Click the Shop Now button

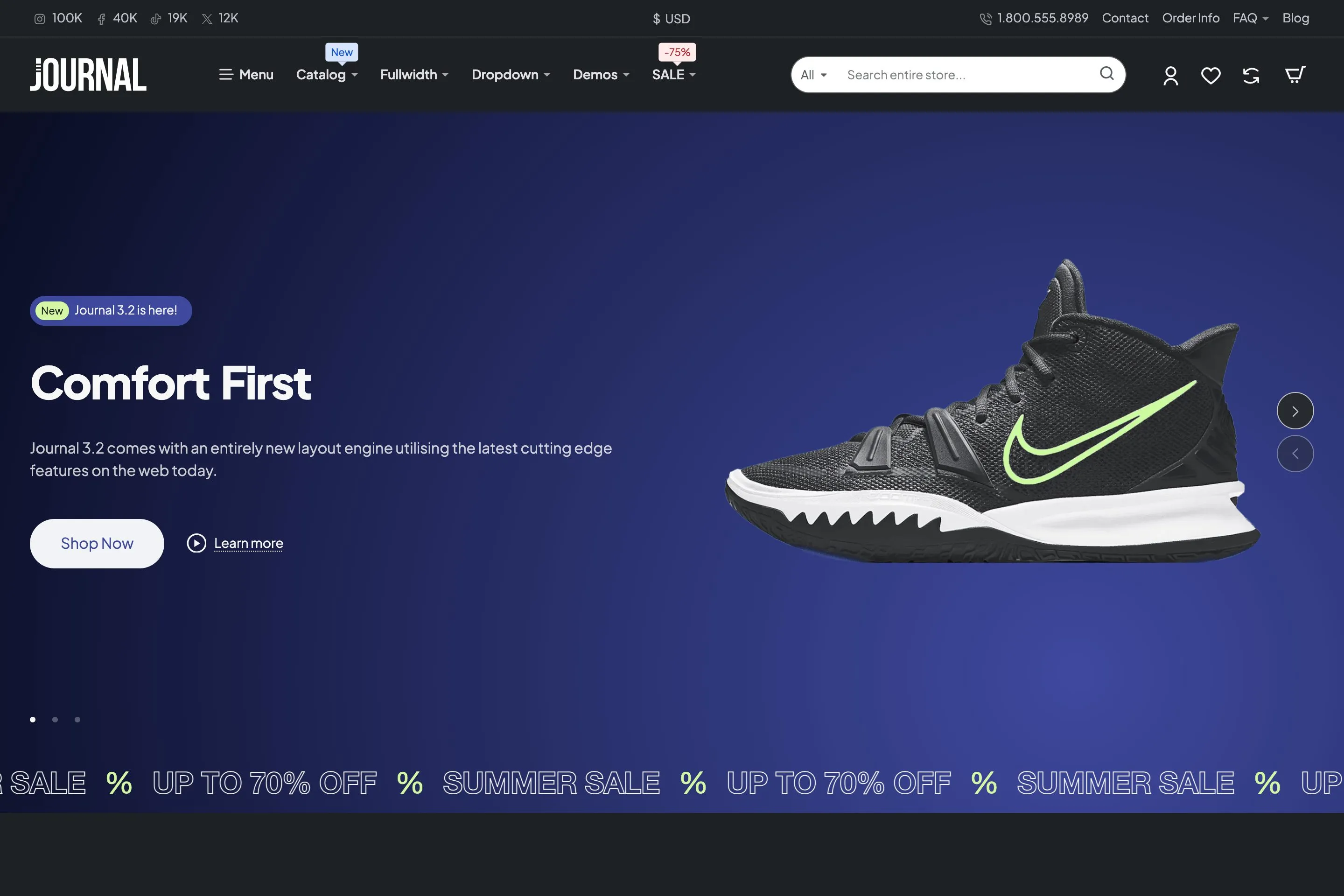coord(97,543)
